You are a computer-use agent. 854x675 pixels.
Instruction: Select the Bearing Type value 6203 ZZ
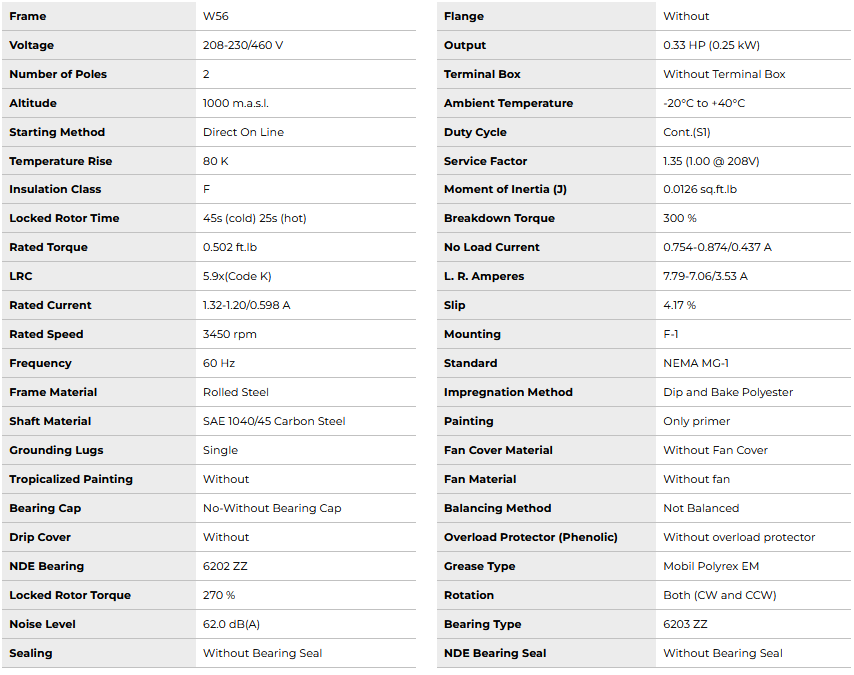pyautogui.click(x=685, y=624)
